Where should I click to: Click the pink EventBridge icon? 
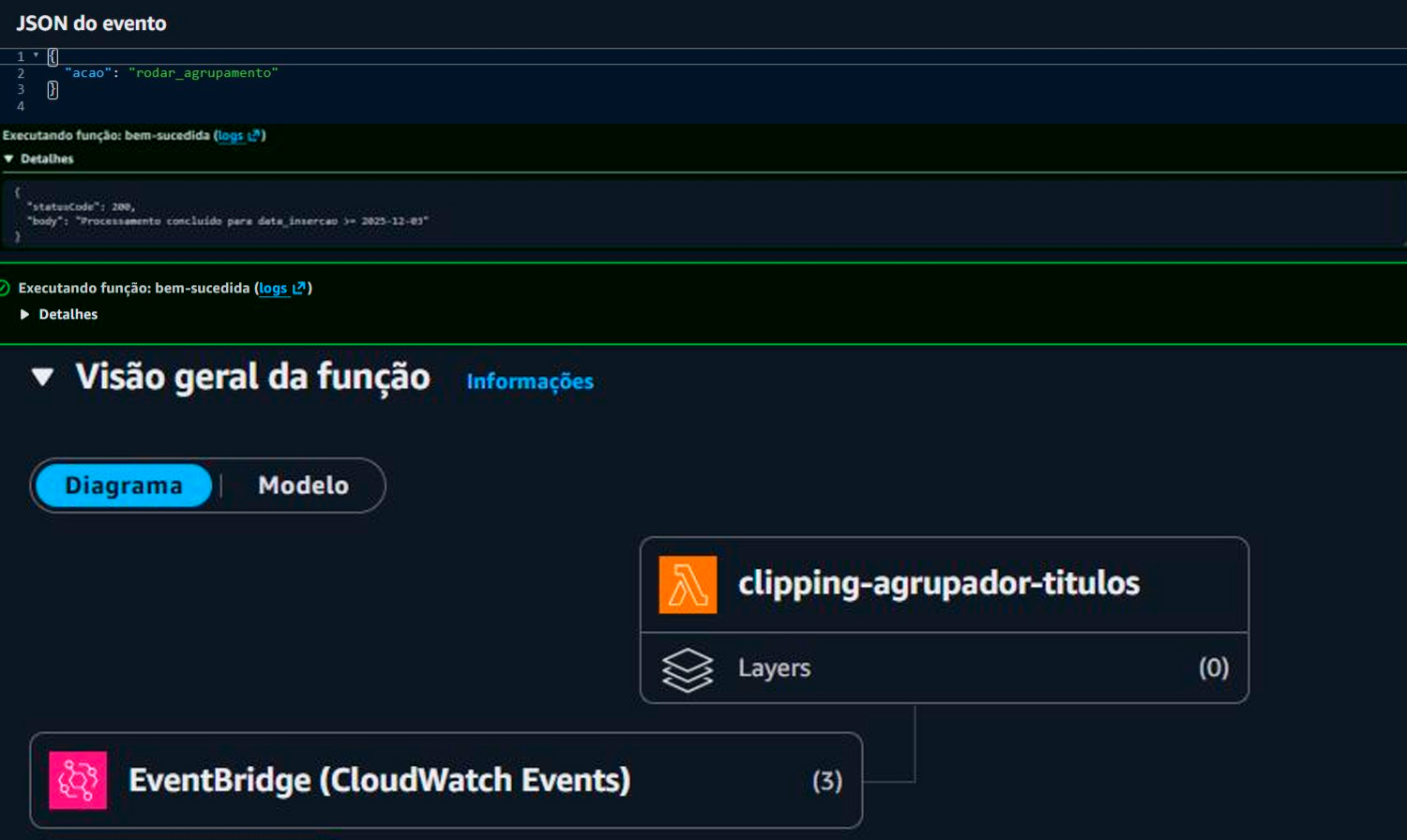point(78,780)
